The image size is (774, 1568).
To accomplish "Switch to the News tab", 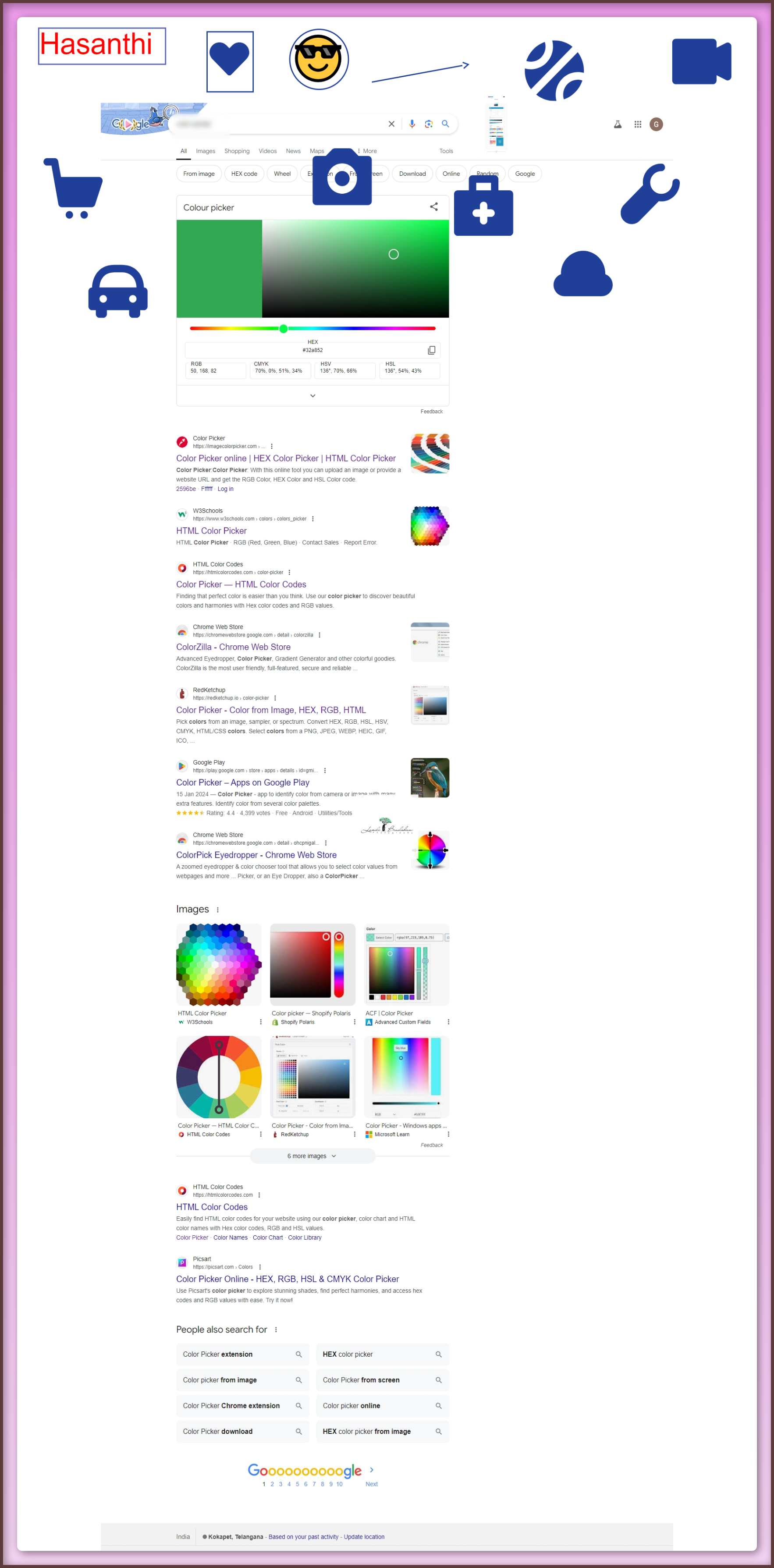I will [293, 151].
